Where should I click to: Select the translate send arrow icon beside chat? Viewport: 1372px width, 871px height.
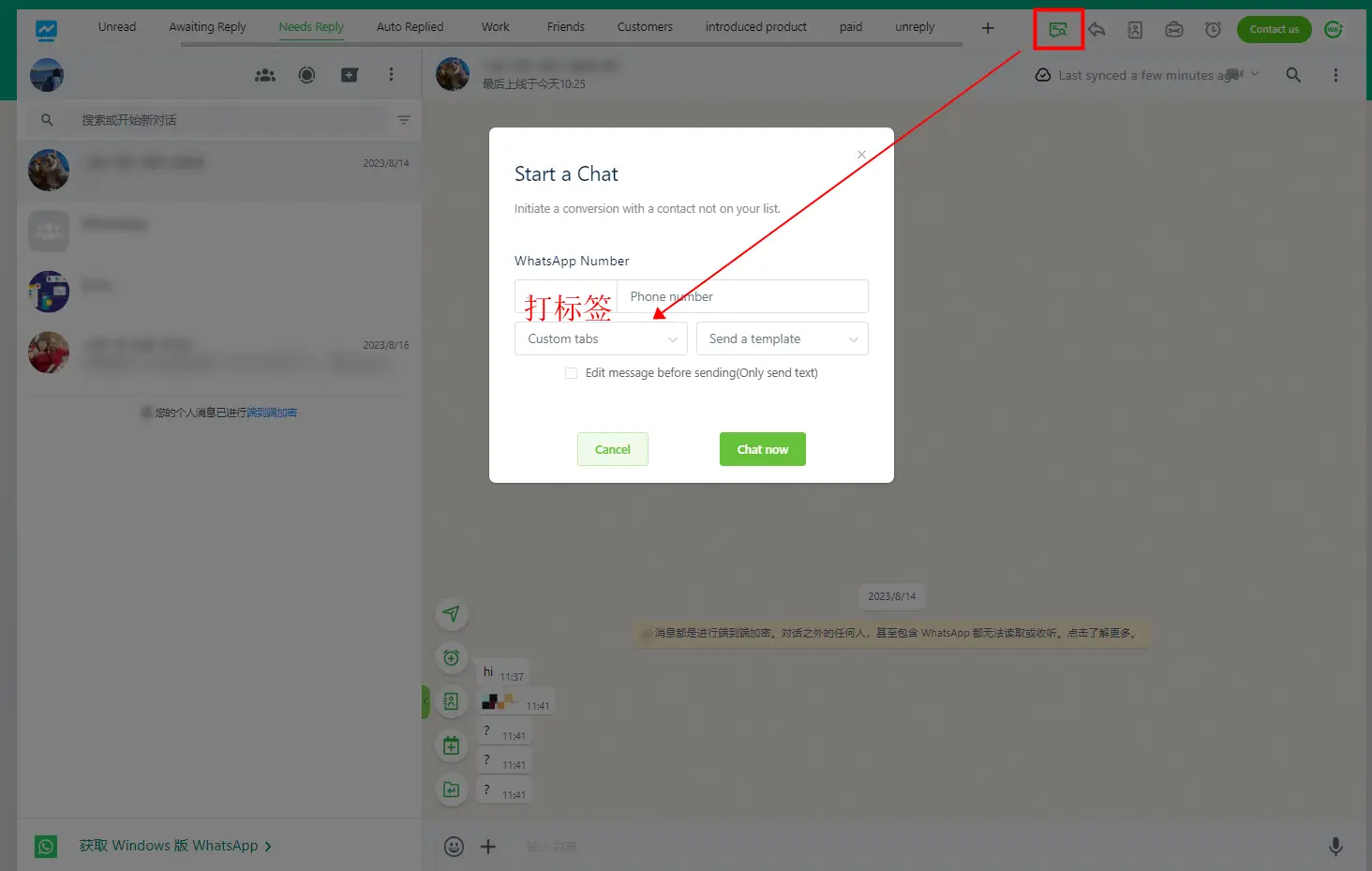(x=452, y=614)
